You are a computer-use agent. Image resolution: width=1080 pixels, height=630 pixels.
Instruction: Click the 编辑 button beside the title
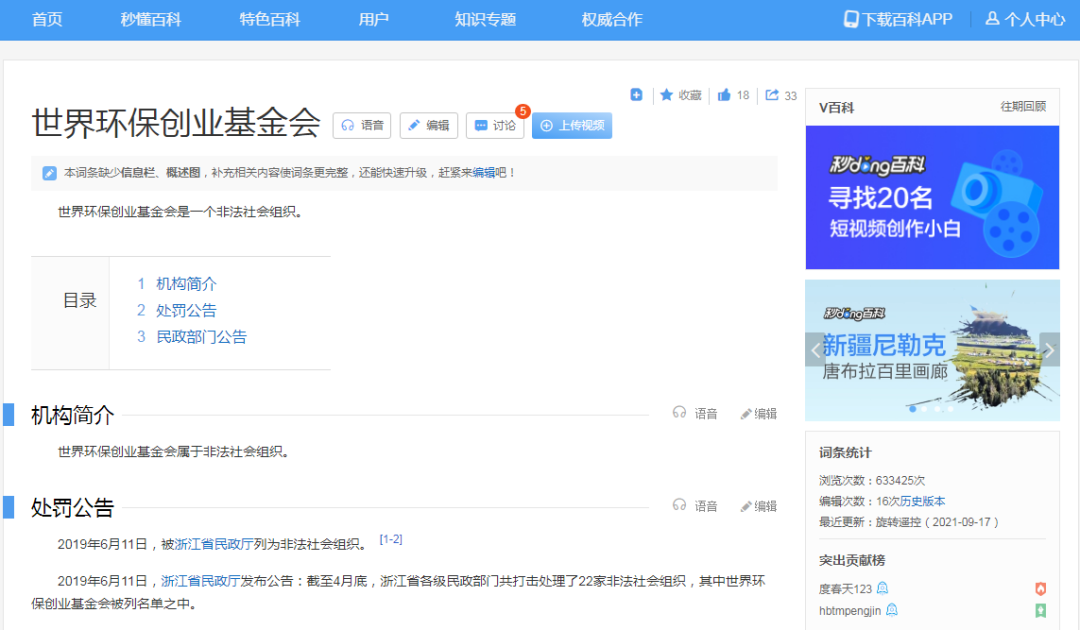[429, 125]
